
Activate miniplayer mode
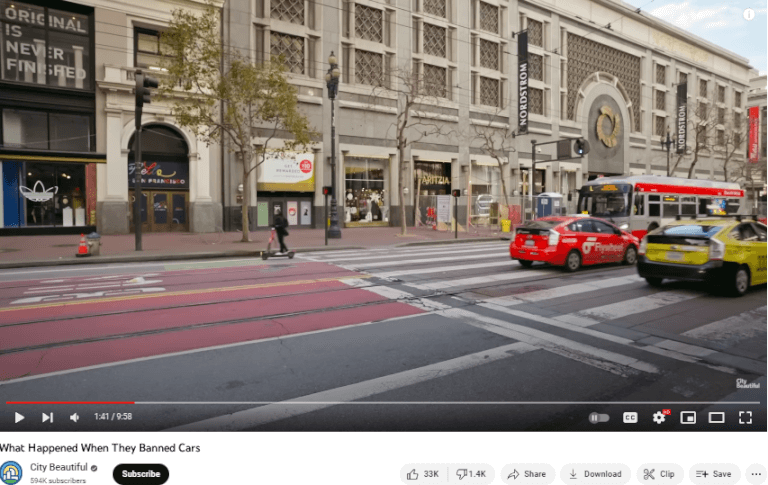click(688, 417)
